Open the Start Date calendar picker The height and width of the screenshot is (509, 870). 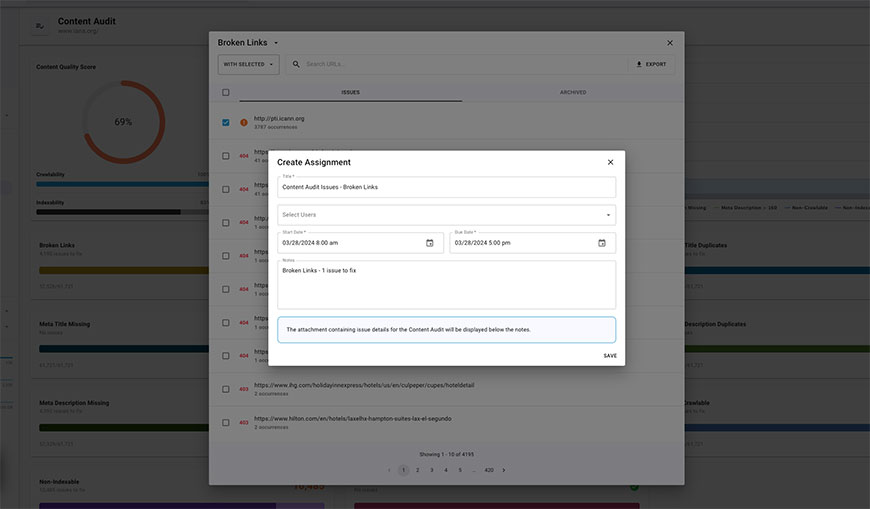click(x=430, y=243)
